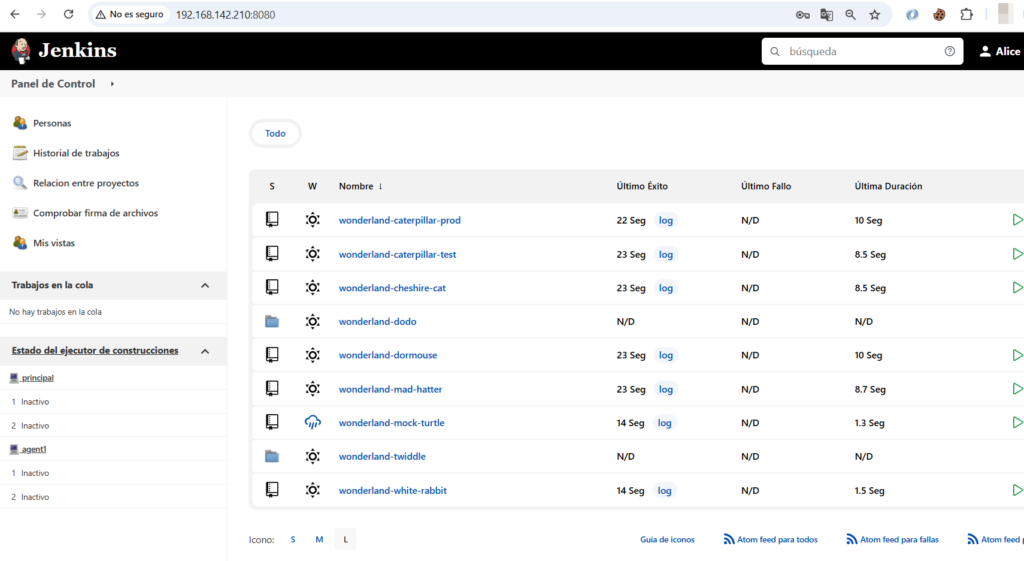1024x561 pixels.
Task: Go back in browser history
Action: point(15,14)
